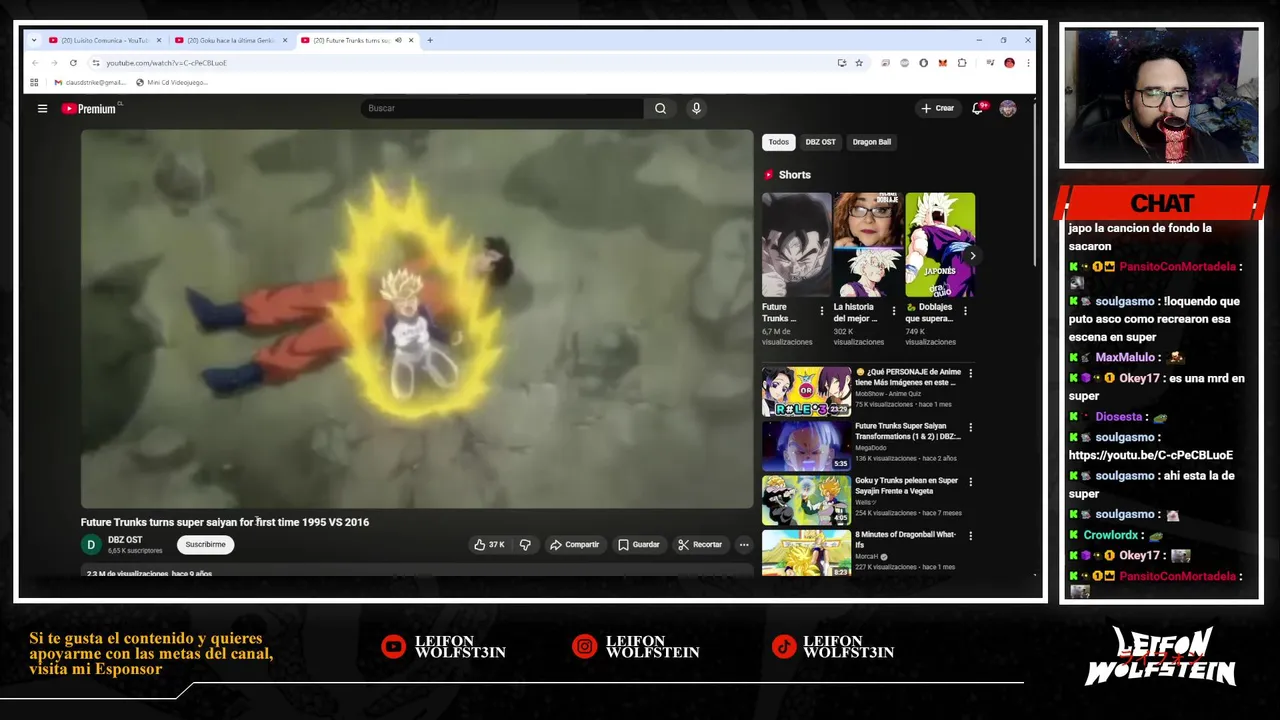Open the bookmarks bar apps grid
The width and height of the screenshot is (1280, 720).
coord(34,82)
